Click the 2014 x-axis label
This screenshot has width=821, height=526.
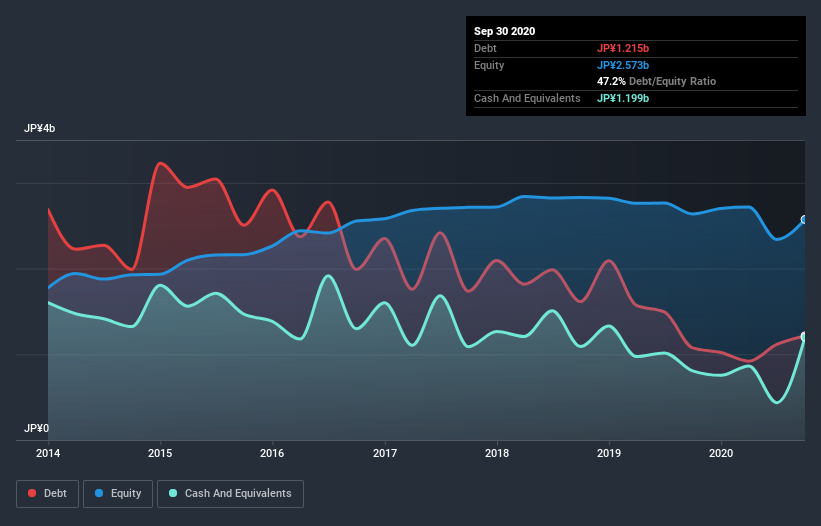48,453
